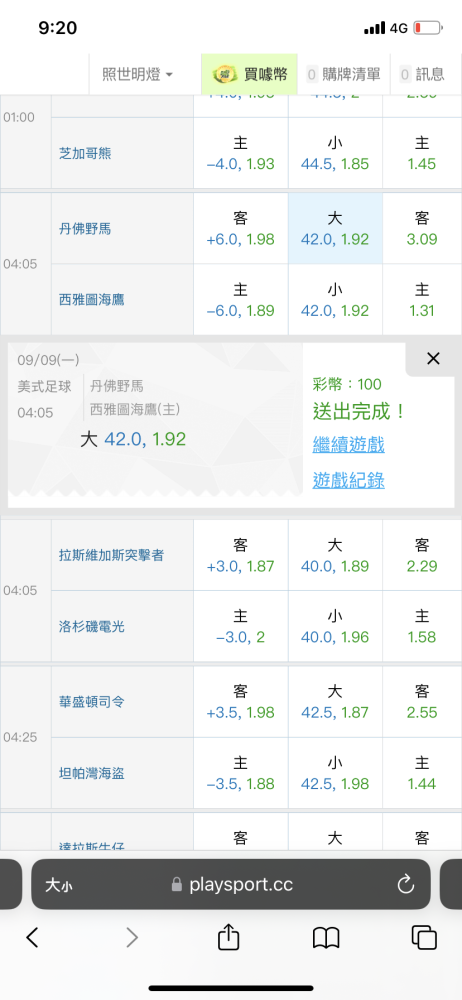Screen dimensions: 462x1000
Task: Open the 拉斯維加斯突擊者 team link
Action: [x=111, y=555]
